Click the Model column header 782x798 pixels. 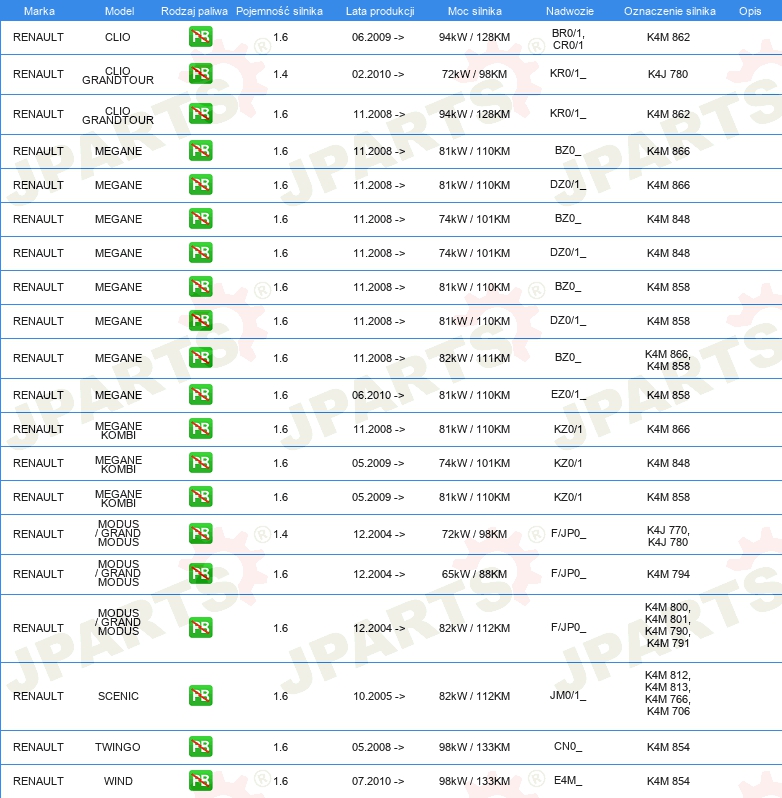point(119,11)
